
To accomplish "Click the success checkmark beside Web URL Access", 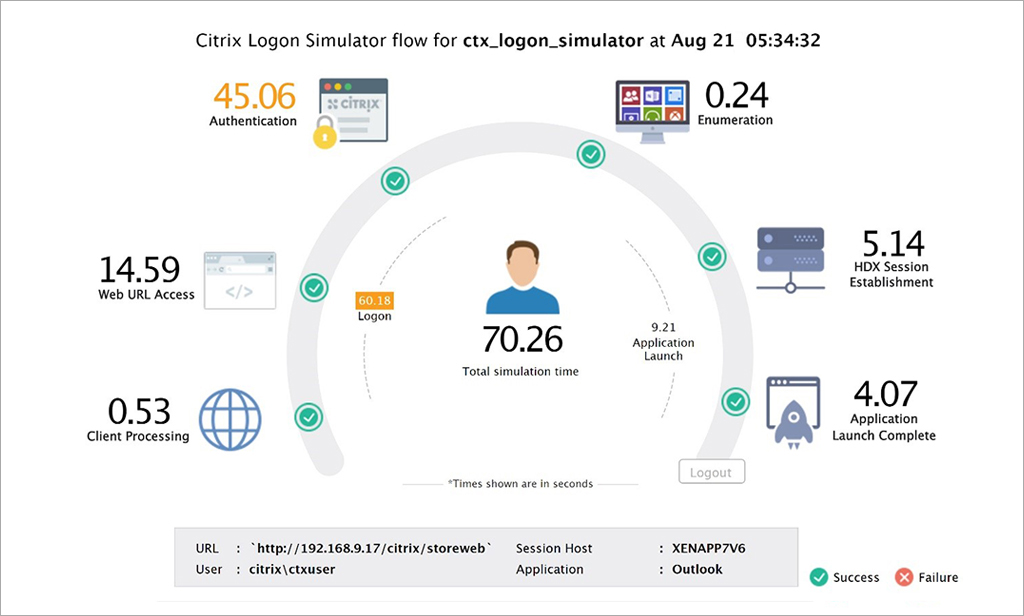I will click(314, 287).
